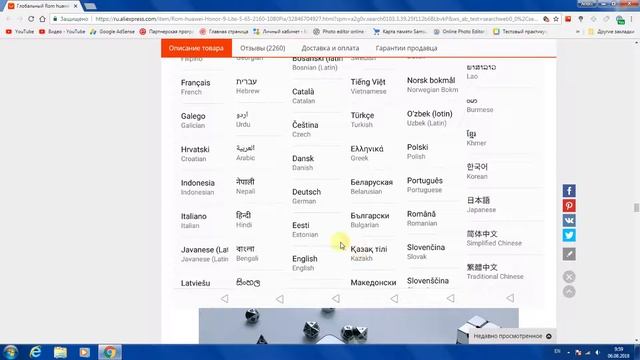The image size is (640, 360).
Task: Click the Català Catalan entry
Action: (303, 96)
